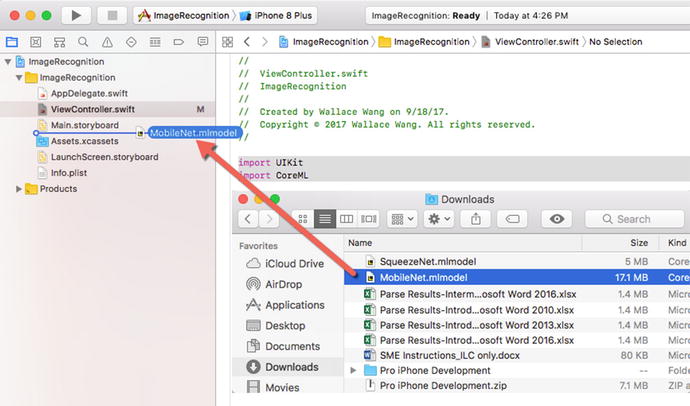This screenshot has width=690, height=406.
Task: Click the Finder back button
Action: coord(248,219)
